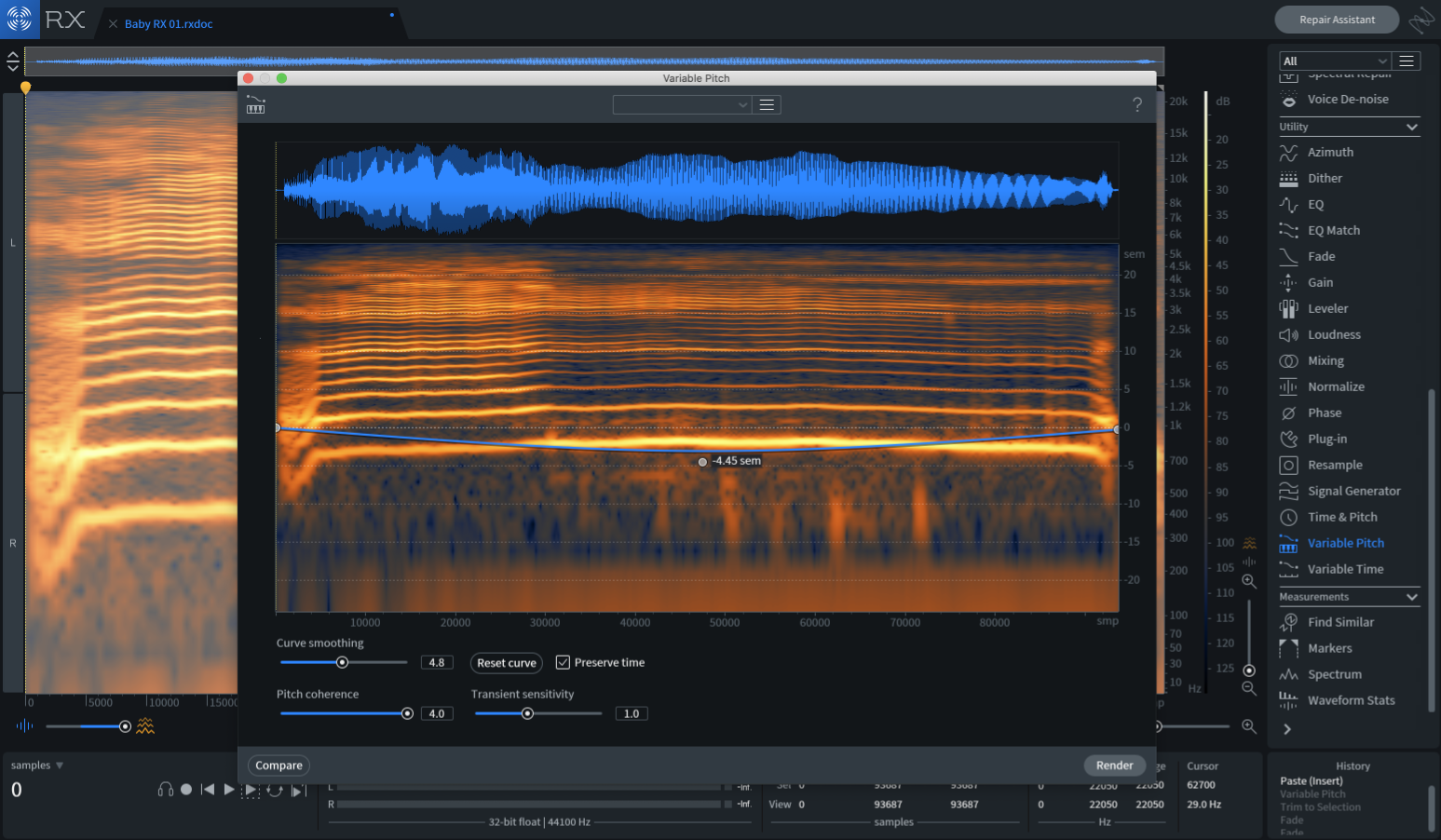Click the piano-curve icon in Variable Pitch dialog
Screen dimensions: 1441x840
point(255,104)
